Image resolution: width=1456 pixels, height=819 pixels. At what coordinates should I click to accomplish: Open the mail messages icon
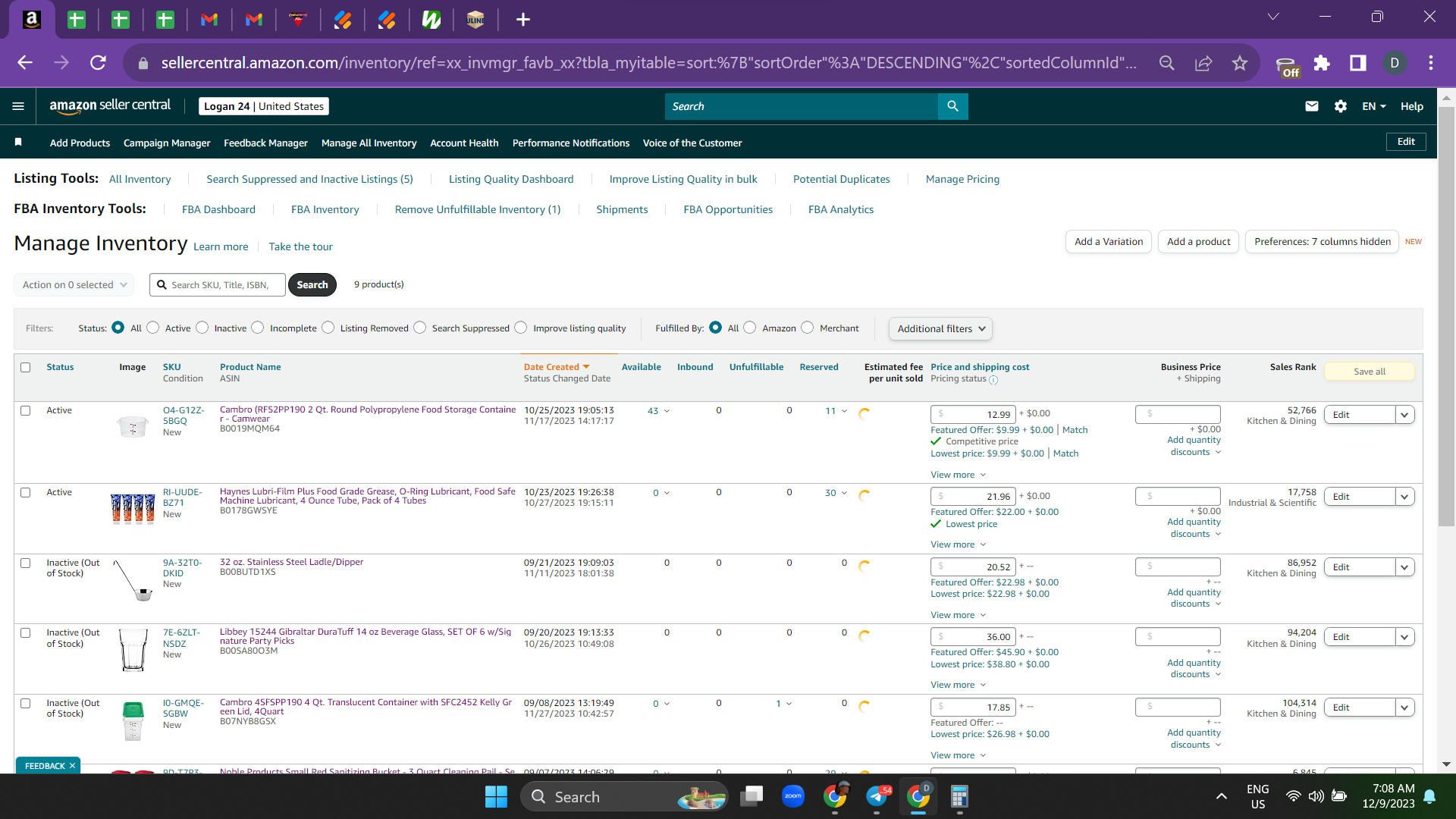pyautogui.click(x=1312, y=106)
